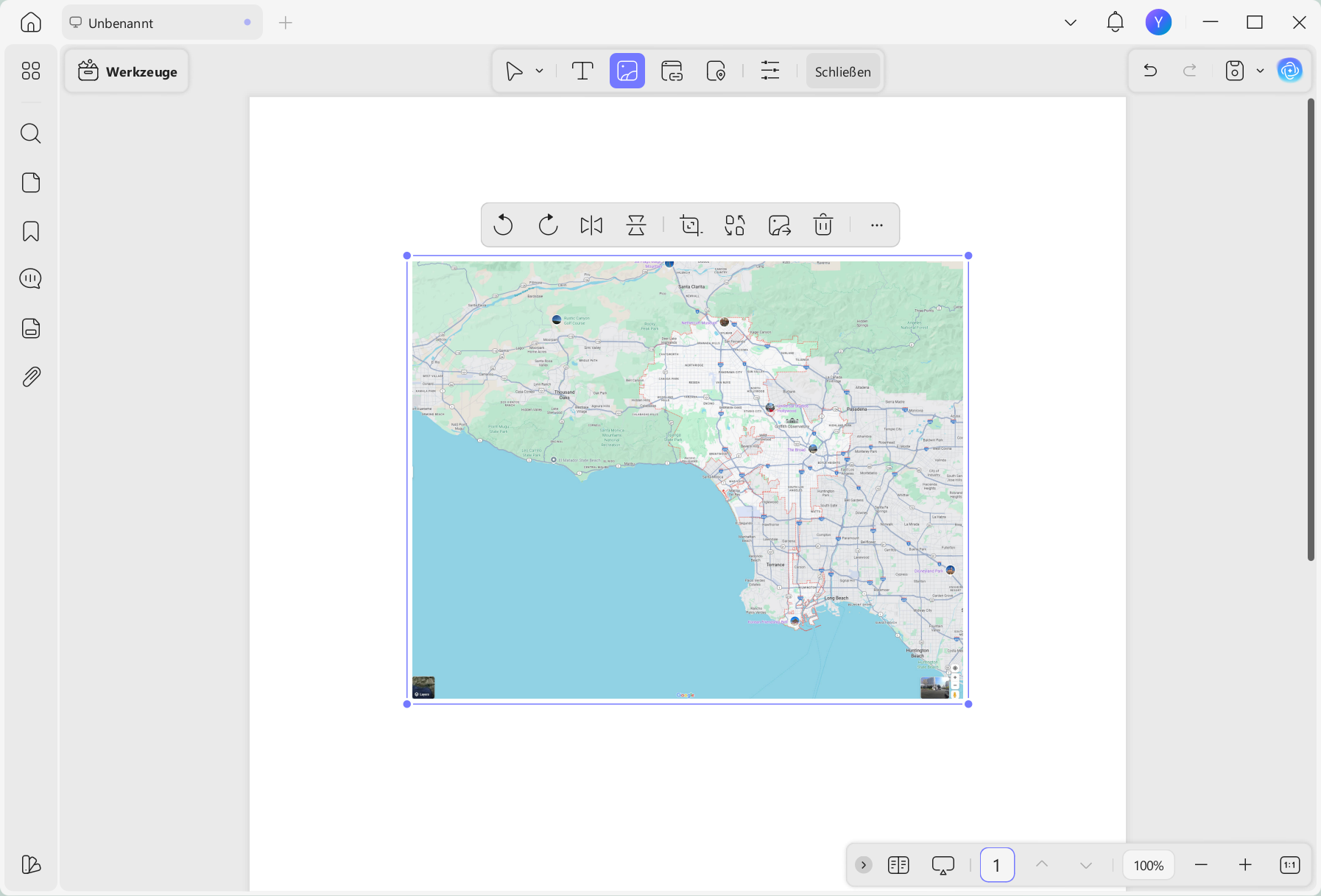Toggle the image edit tool in top toolbar
This screenshot has width=1321, height=896.
(x=627, y=71)
